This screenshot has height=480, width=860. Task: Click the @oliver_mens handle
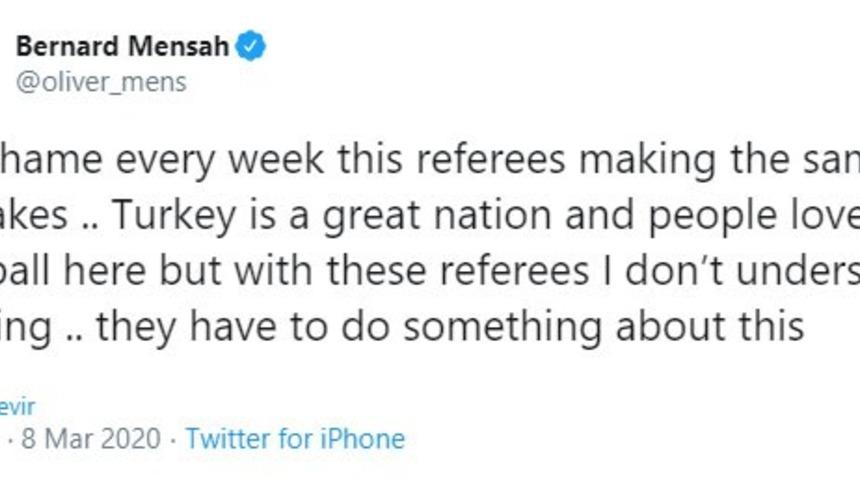[x=100, y=81]
